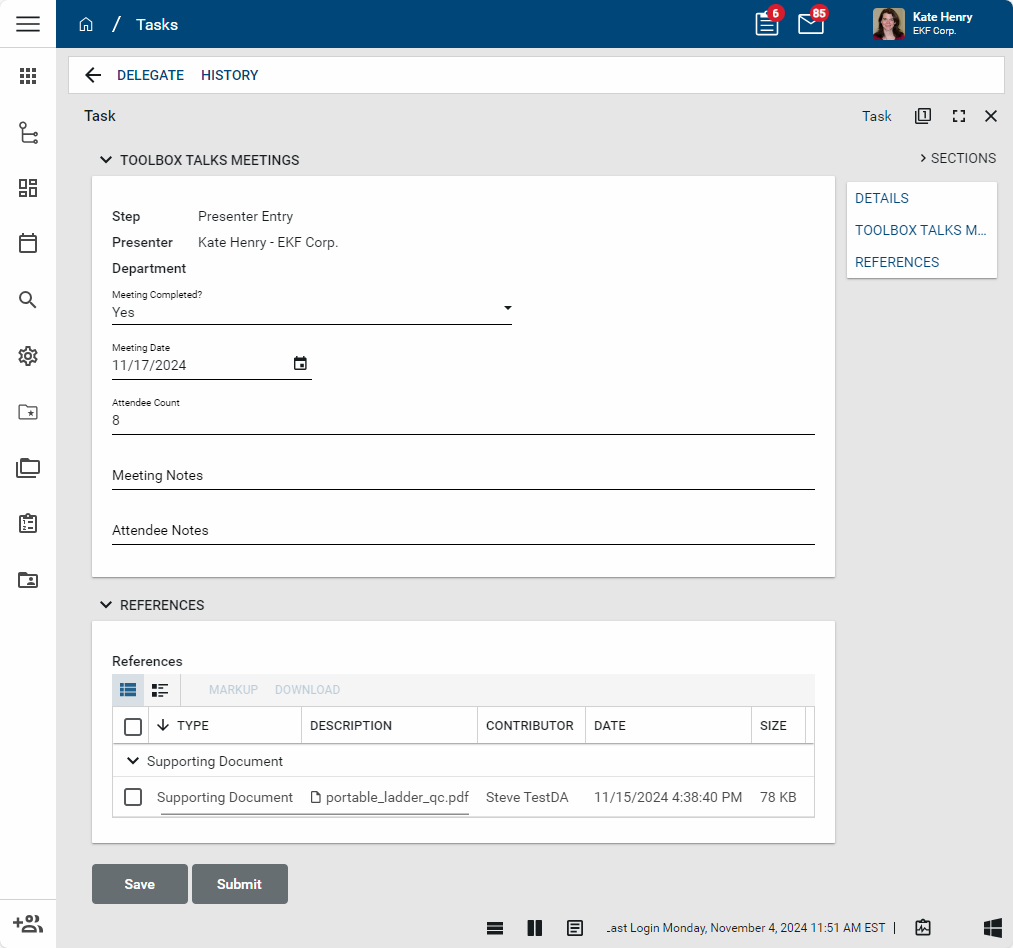Check the select-all references checkbox
The height and width of the screenshot is (948, 1013).
(x=133, y=726)
